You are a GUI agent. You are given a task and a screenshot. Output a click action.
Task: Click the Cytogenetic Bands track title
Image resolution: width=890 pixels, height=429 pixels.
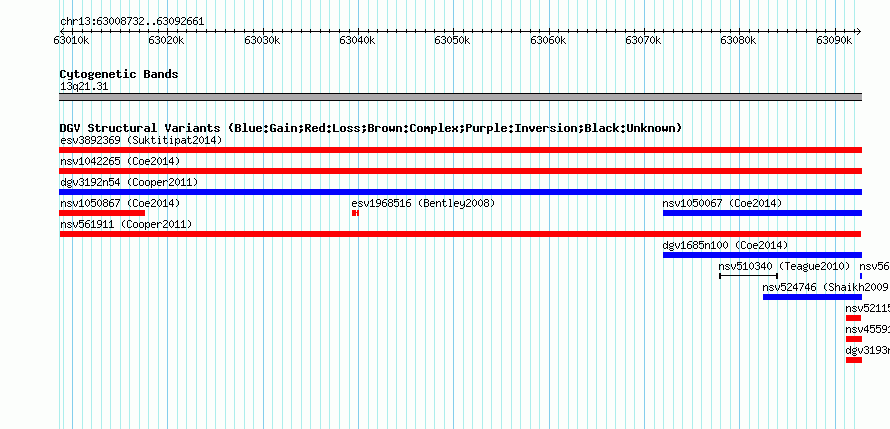[x=119, y=74]
